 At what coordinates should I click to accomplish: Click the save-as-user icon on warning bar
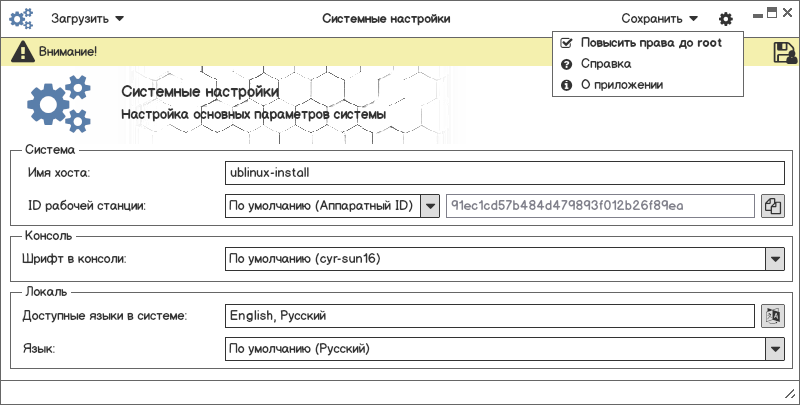tap(785, 53)
